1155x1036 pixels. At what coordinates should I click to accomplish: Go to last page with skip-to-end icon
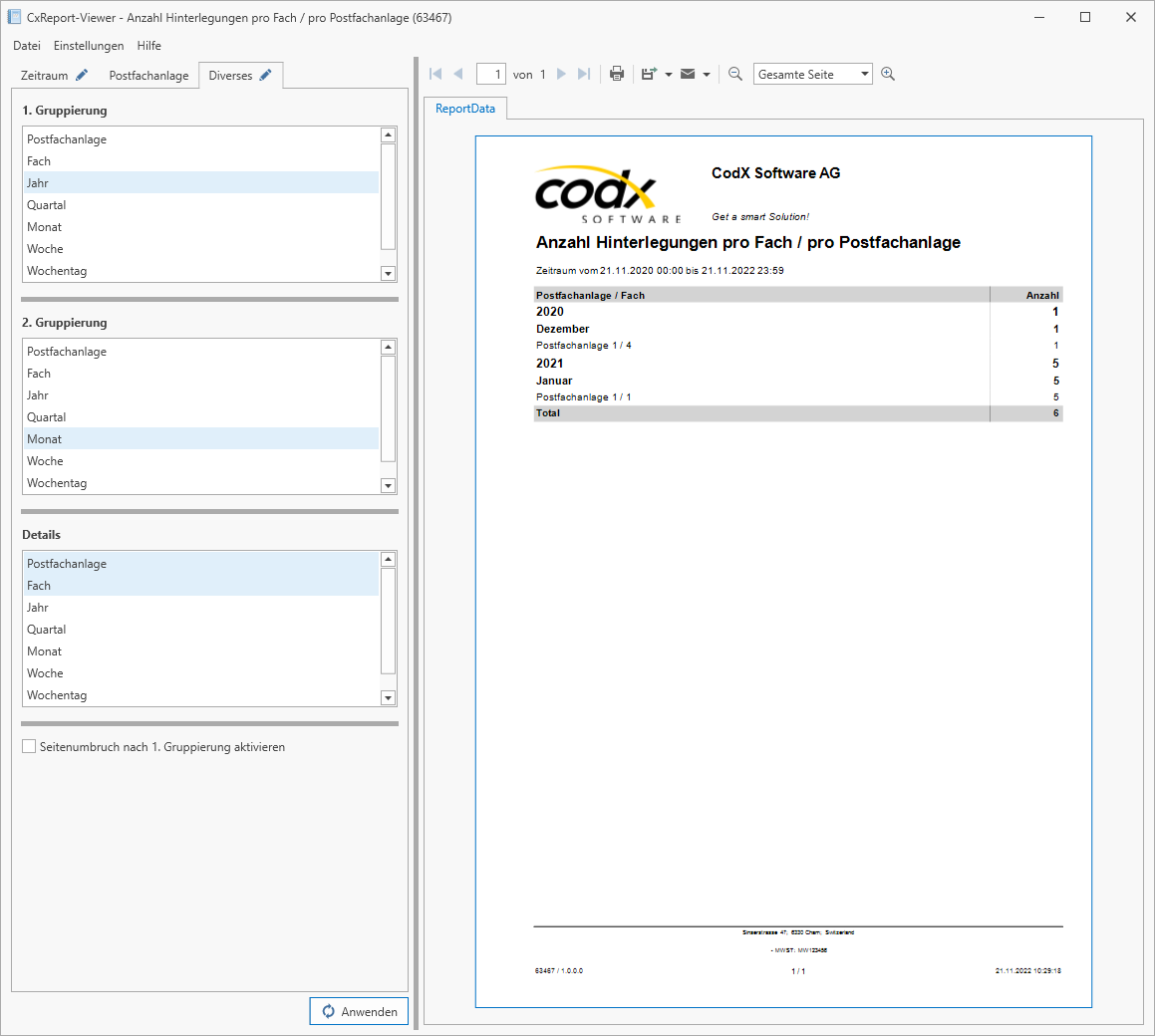(x=584, y=74)
